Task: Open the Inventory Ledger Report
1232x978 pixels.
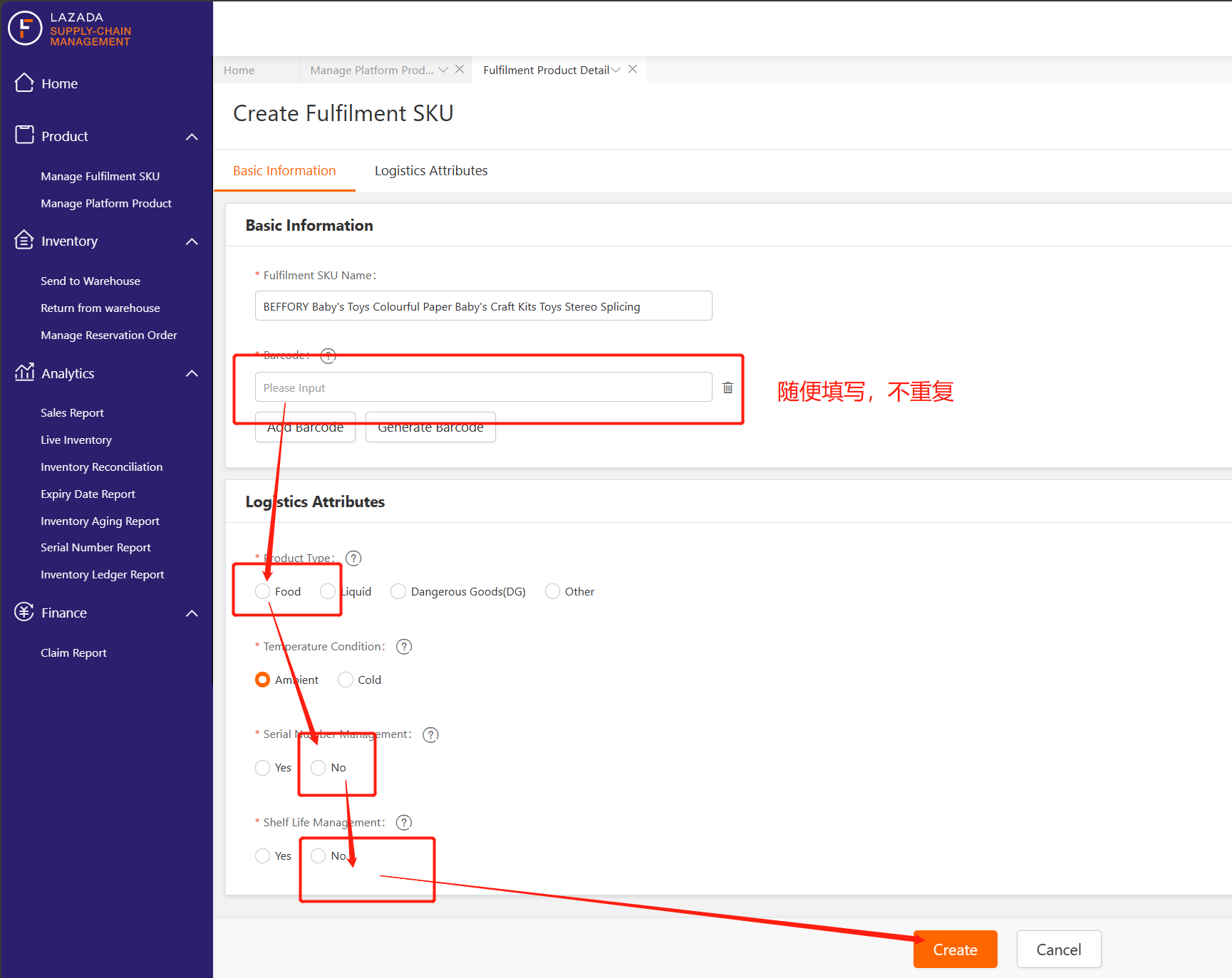Action: 103,574
